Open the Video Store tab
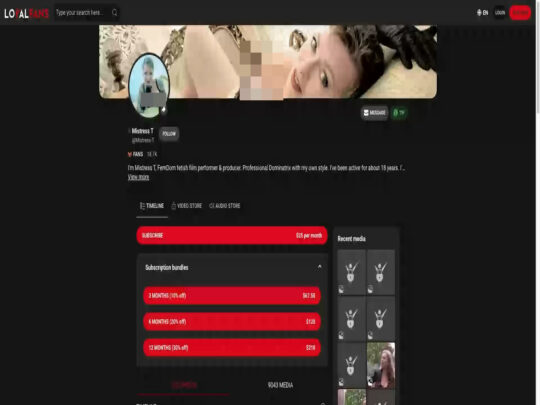Screen dimensions: 540x405 coord(187,206)
